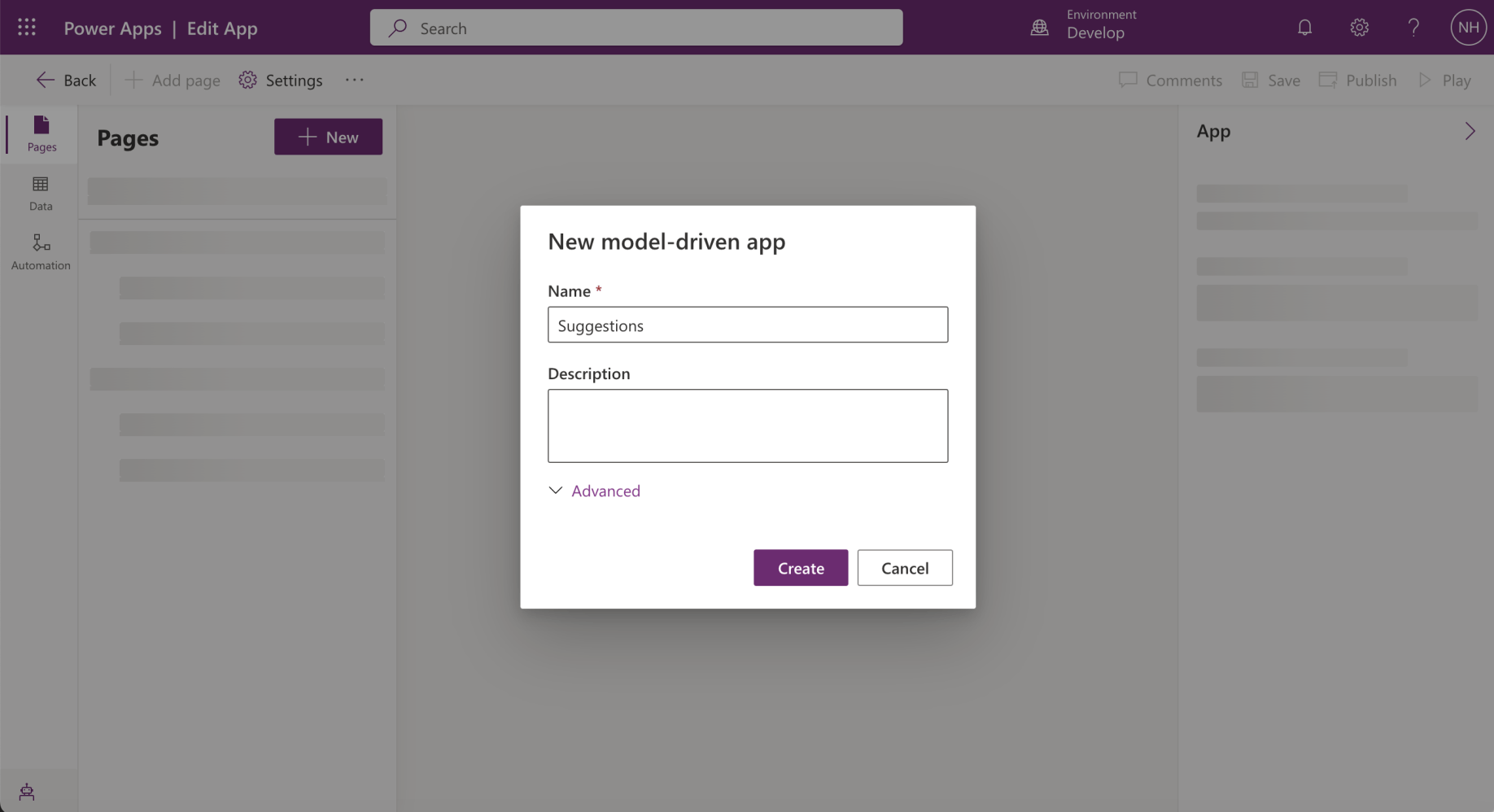Cancel the new app dialog
This screenshot has width=1494, height=812.
coord(904,568)
